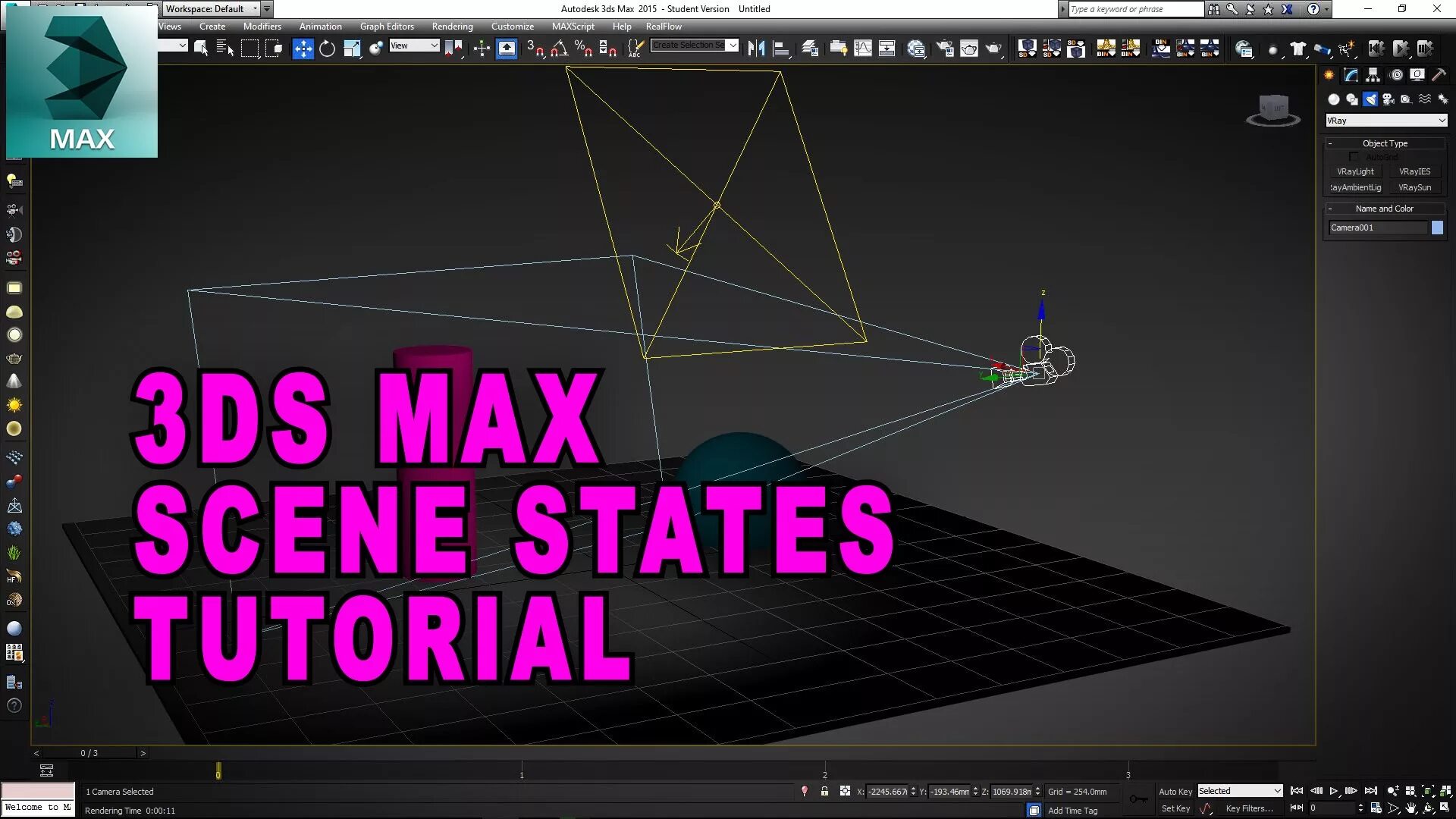Switch to the Display panel
Image resolution: width=1456 pixels, height=819 pixels.
point(1417,75)
